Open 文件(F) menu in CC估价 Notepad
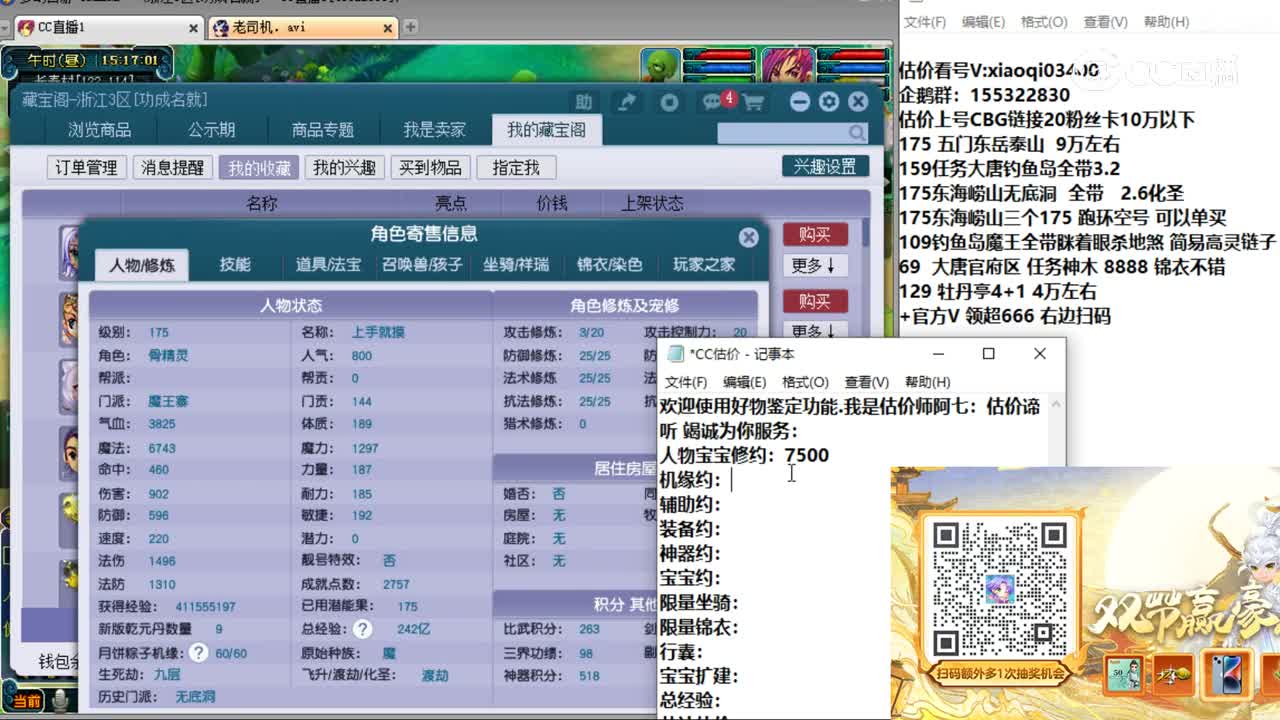1280x720 pixels. [686, 382]
